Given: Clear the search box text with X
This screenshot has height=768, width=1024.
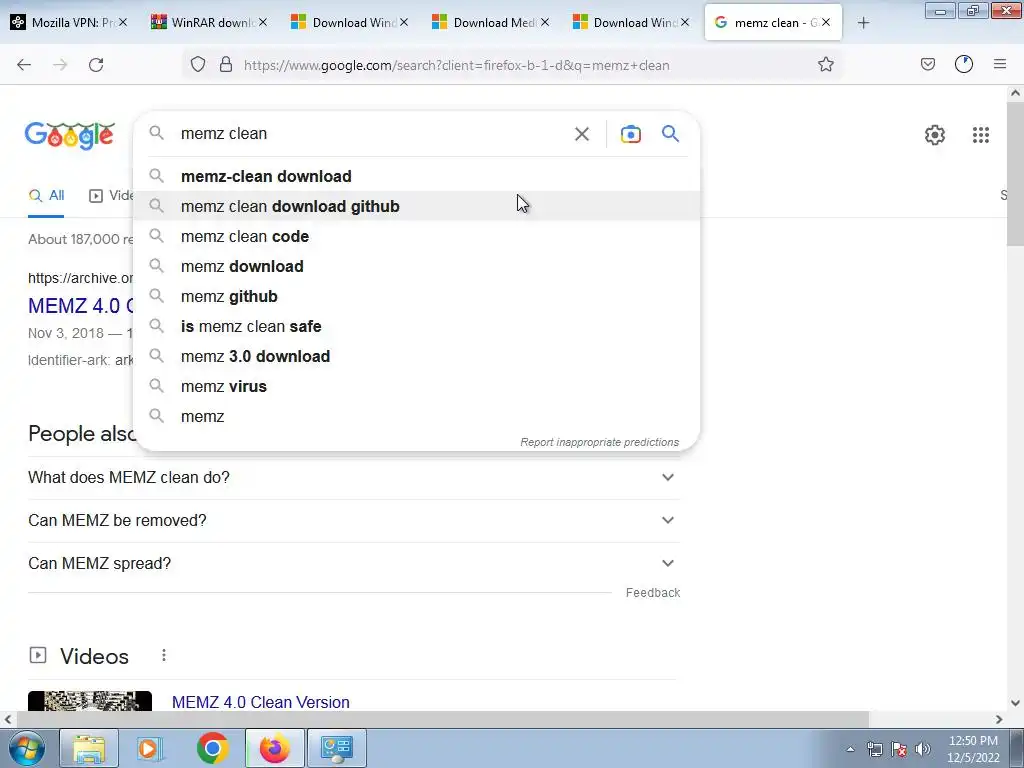Looking at the screenshot, I should (581, 134).
